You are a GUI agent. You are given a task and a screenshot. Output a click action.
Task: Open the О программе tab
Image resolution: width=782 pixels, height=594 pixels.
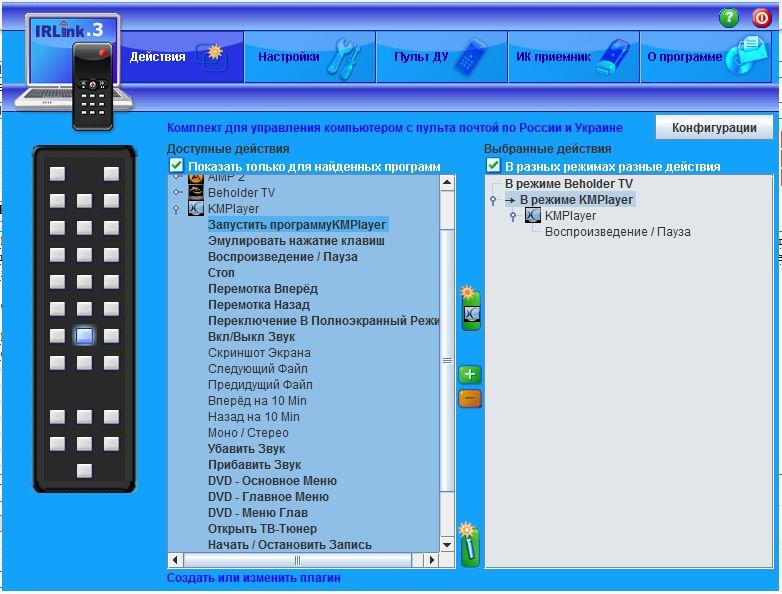706,57
